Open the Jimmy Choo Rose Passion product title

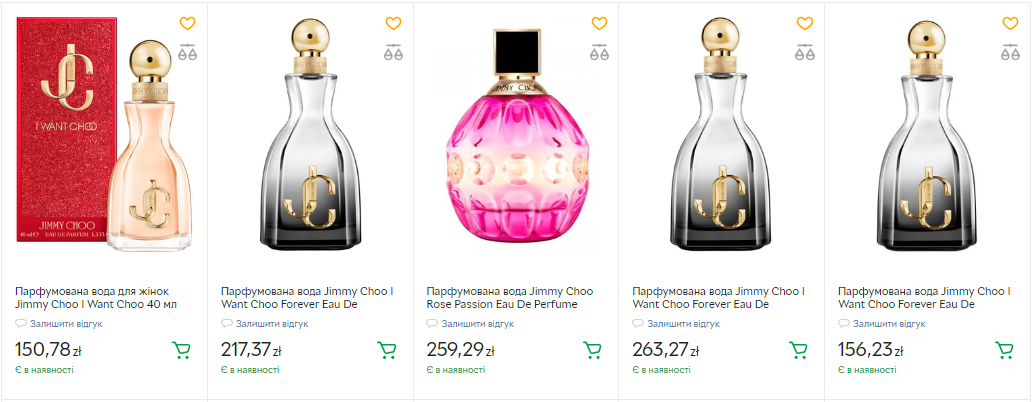(502, 297)
